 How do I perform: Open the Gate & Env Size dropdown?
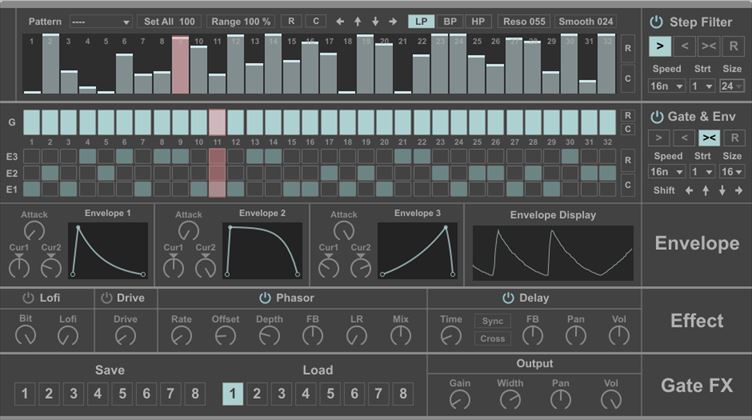[732, 172]
